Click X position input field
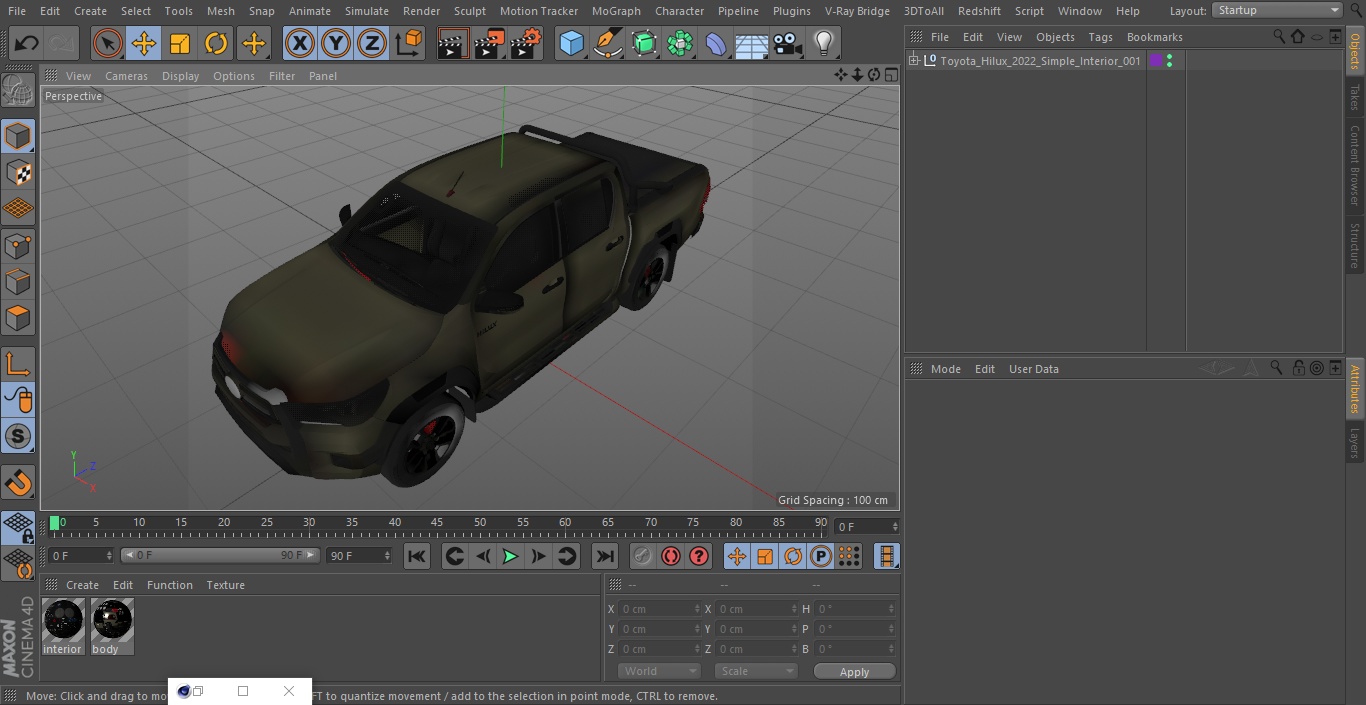 coord(658,609)
